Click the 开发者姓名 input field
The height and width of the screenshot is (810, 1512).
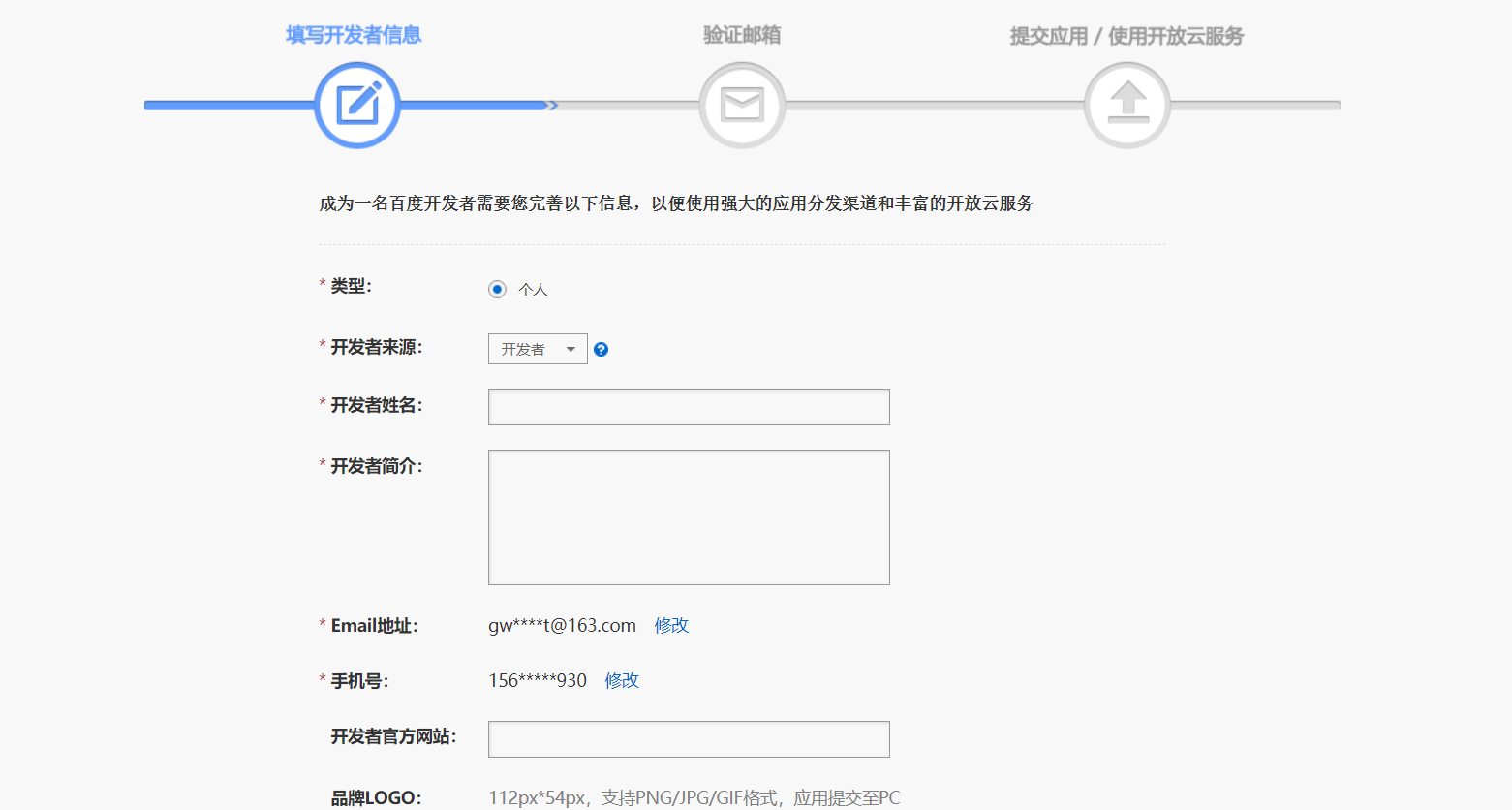tap(688, 406)
